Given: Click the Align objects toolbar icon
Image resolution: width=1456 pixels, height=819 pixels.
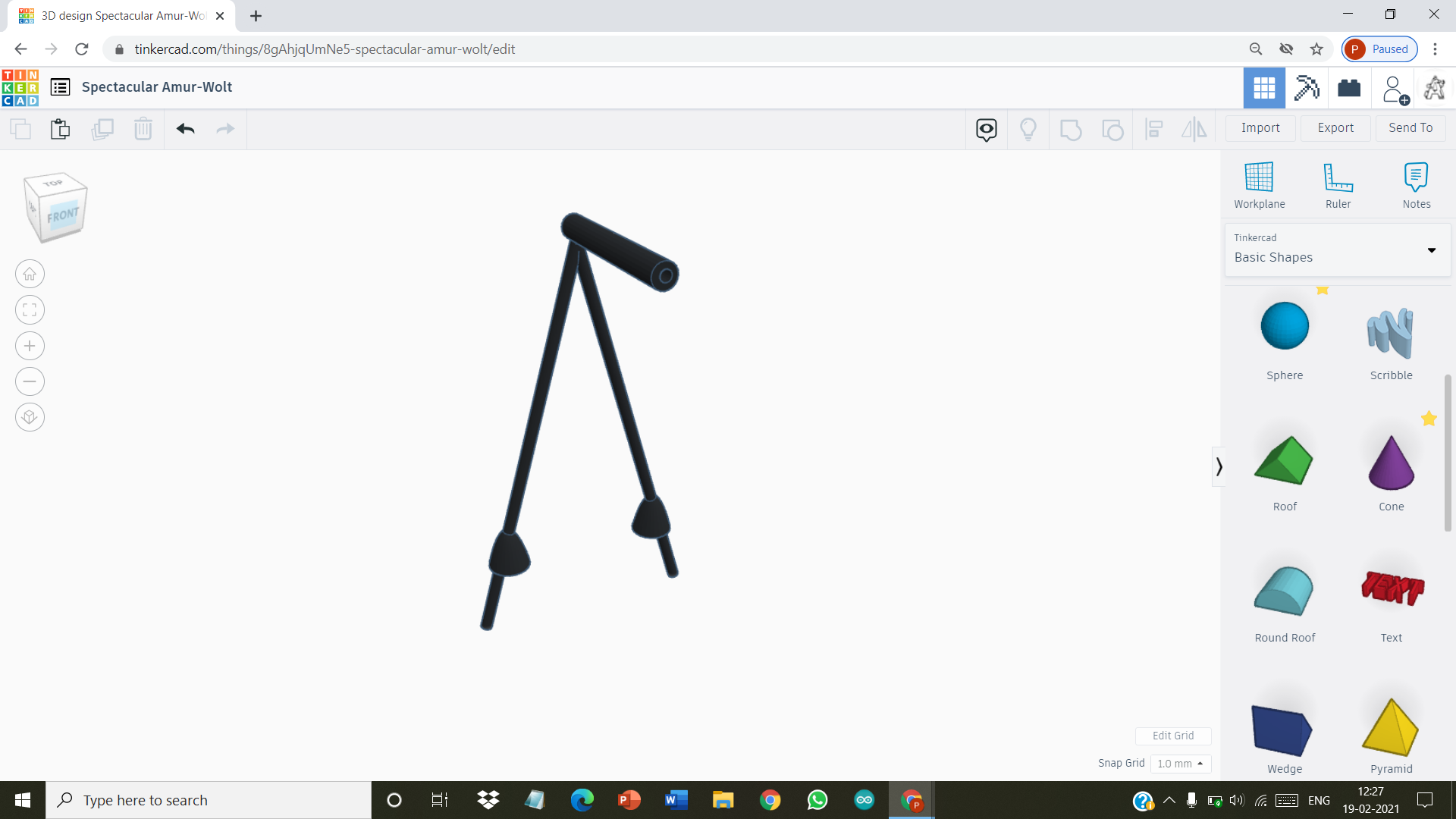Looking at the screenshot, I should coord(1153,129).
